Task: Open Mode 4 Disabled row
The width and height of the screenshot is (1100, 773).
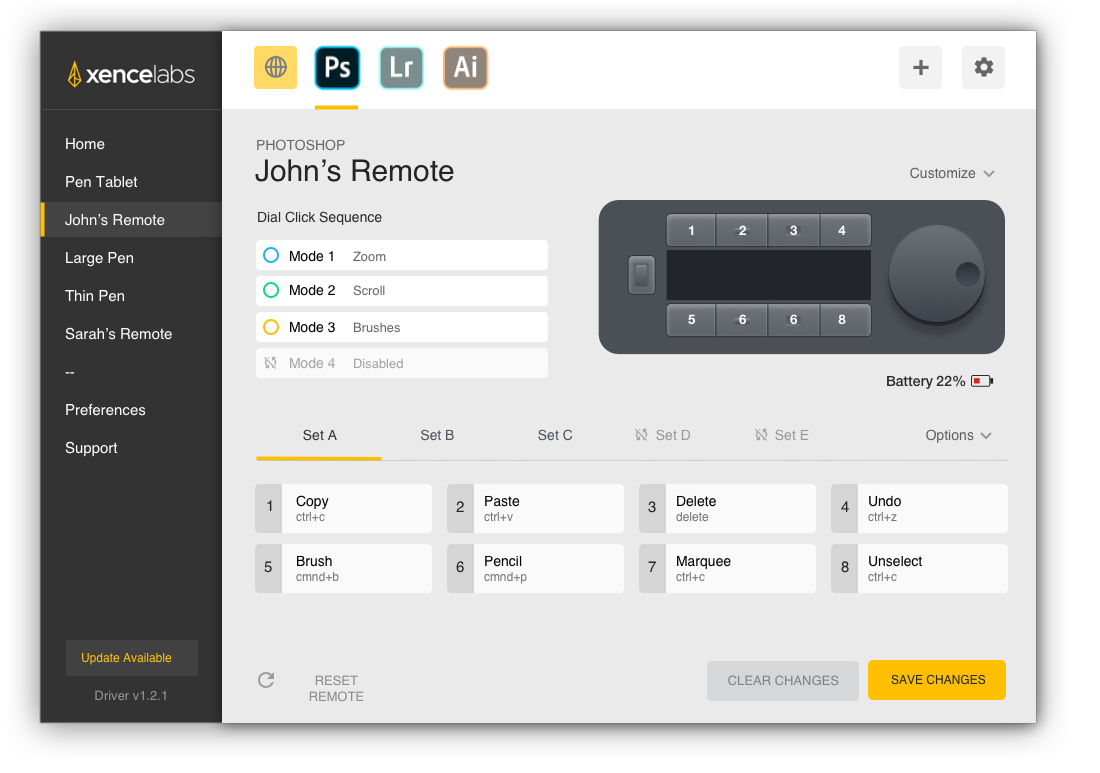Action: [402, 363]
